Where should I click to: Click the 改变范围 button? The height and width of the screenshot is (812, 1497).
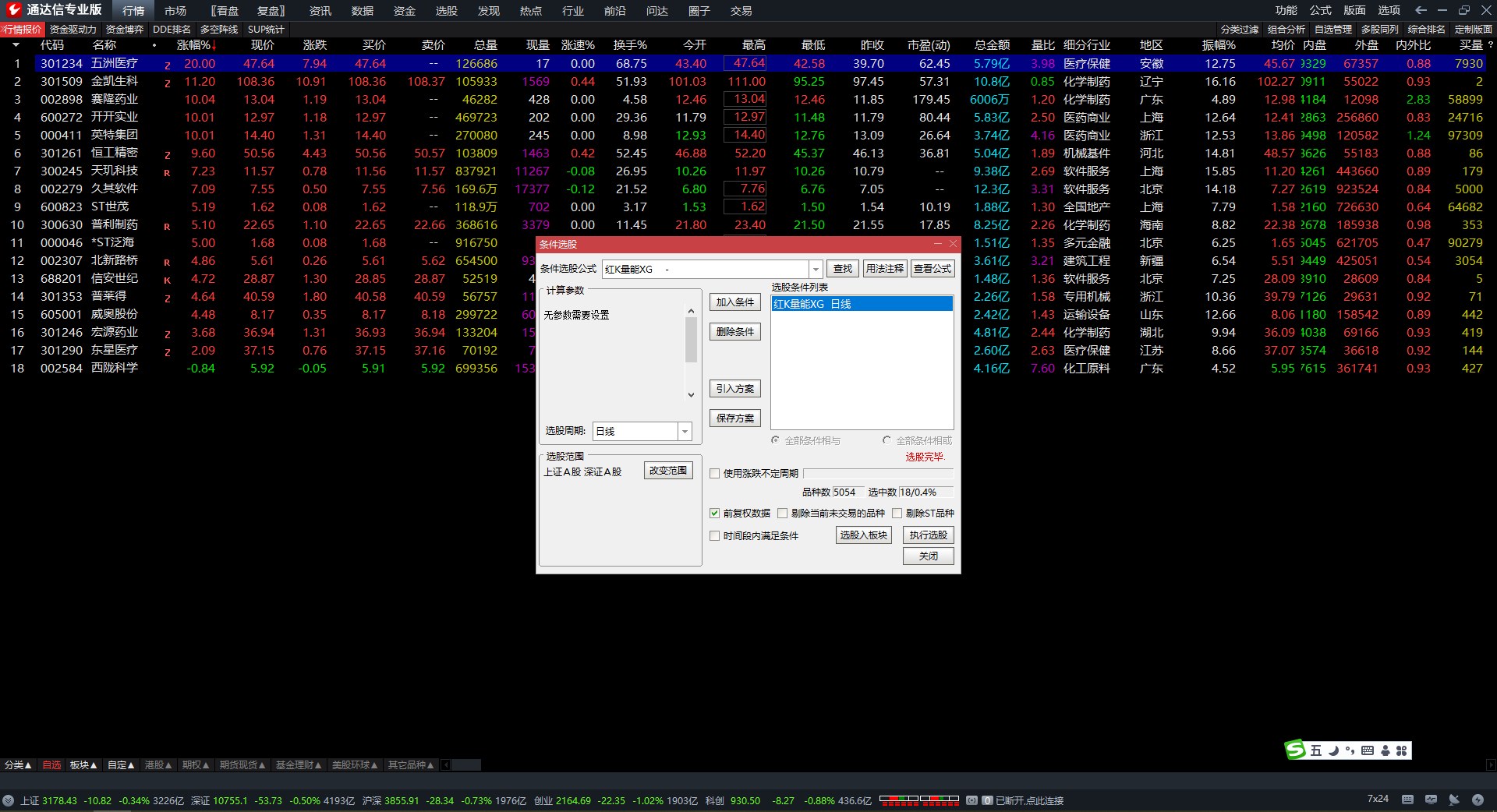pos(668,471)
